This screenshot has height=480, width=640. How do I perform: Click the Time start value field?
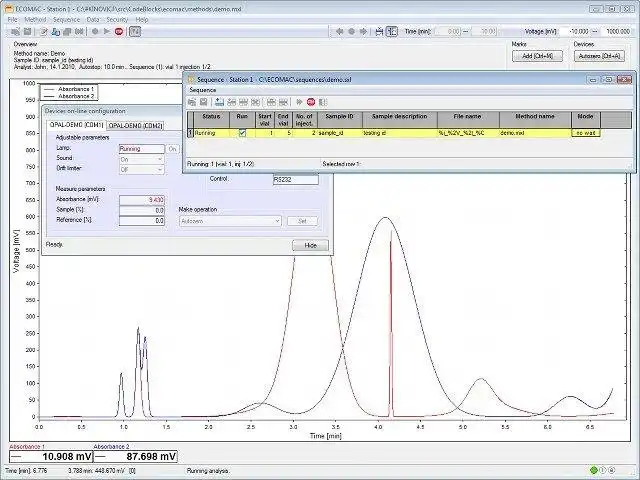(448, 31)
